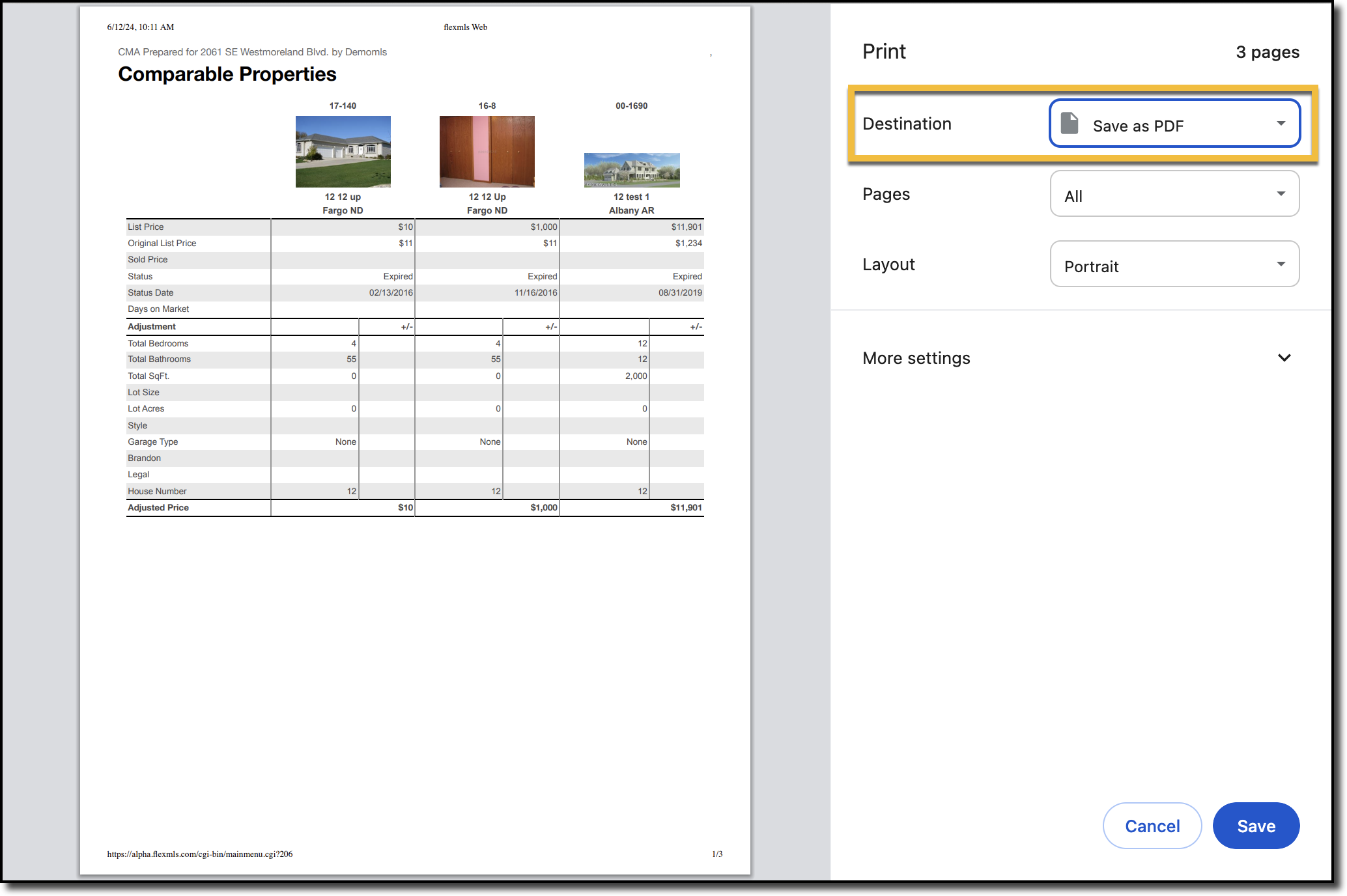This screenshot has width=1347, height=896.
Task: Select the Comparable Properties heading
Action: [227, 74]
